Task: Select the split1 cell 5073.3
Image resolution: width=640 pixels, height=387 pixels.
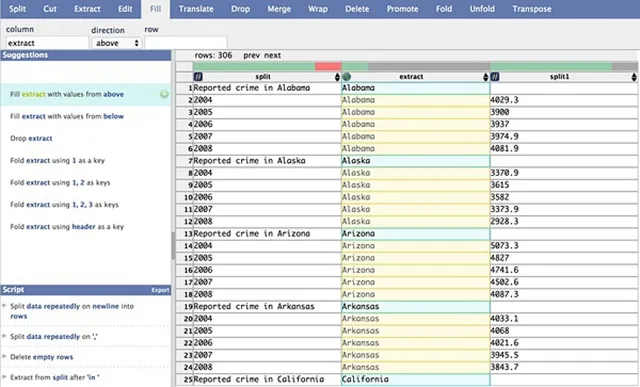Action: pos(564,246)
